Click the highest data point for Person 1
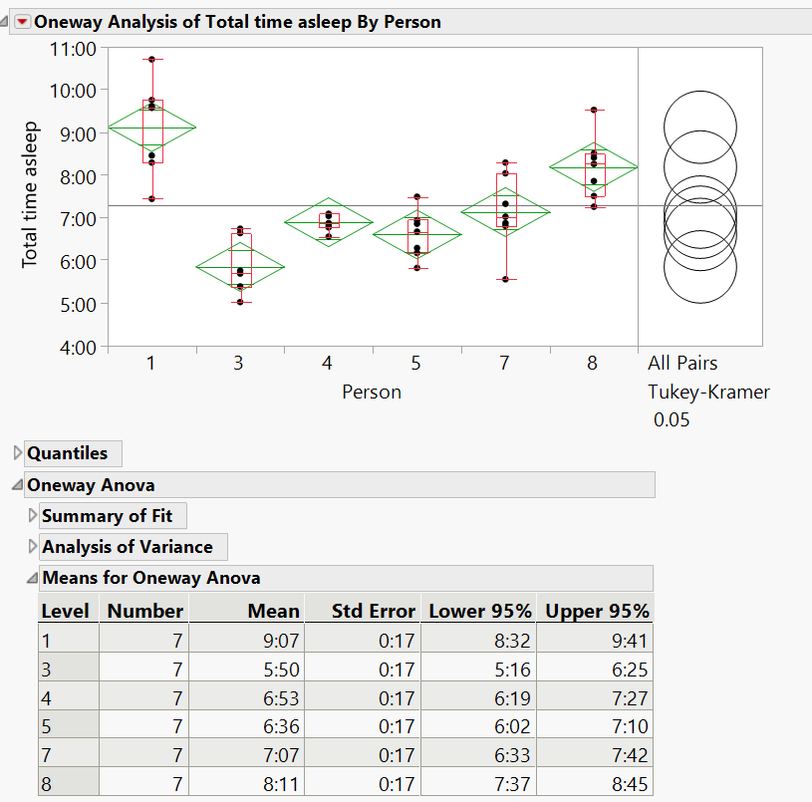 [152, 60]
